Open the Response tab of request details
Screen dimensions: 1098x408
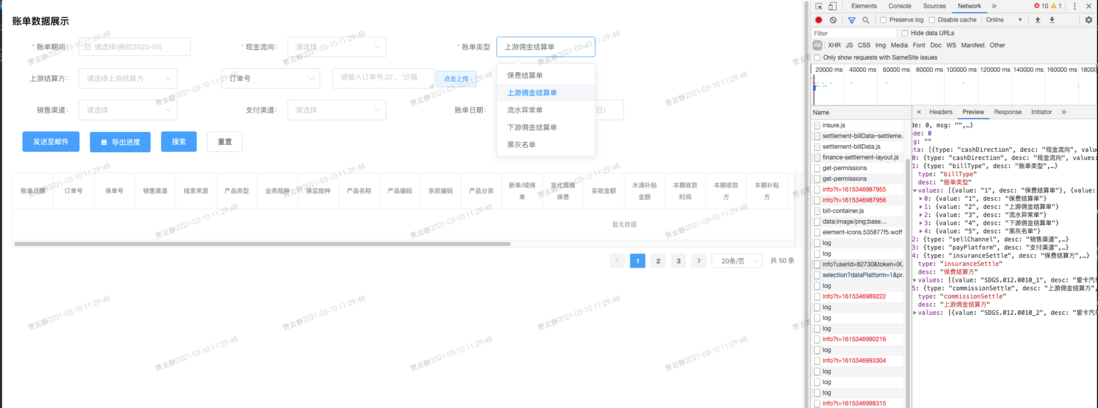tap(1008, 112)
